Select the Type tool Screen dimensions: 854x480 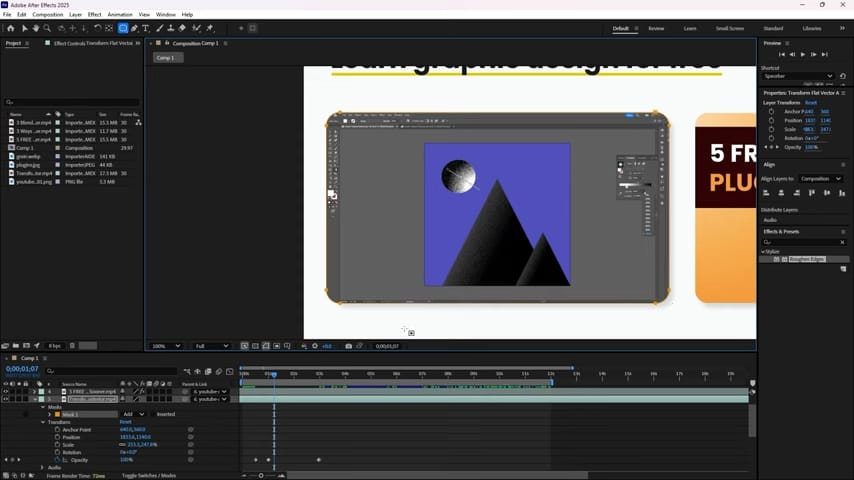click(x=146, y=28)
